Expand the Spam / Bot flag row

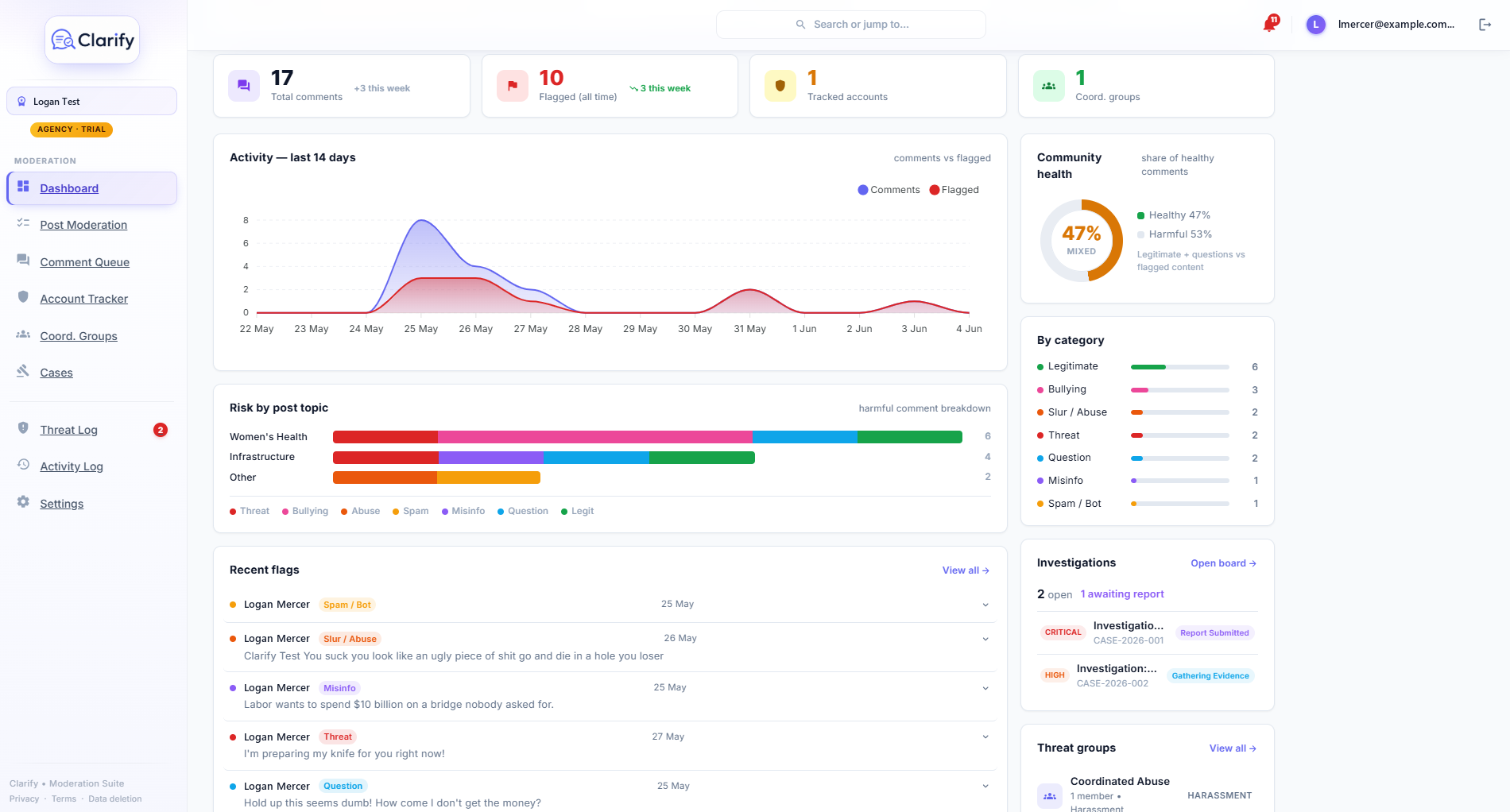610,605
